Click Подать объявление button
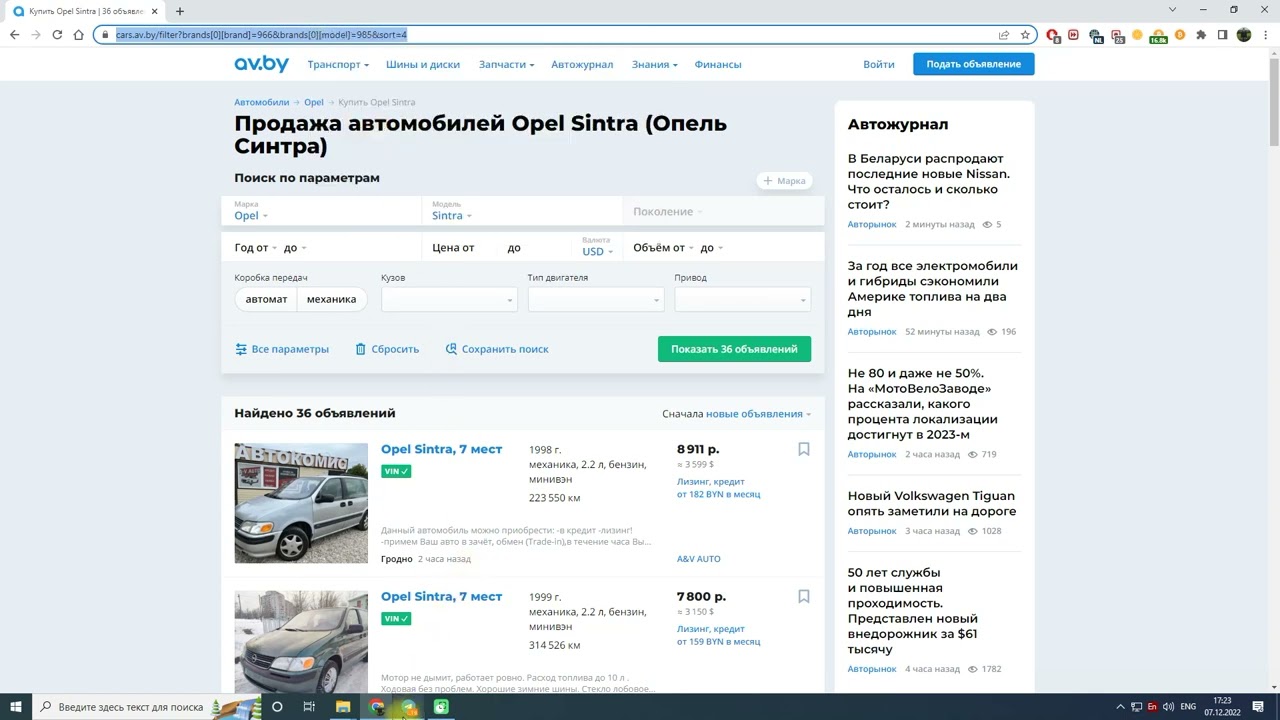The width and height of the screenshot is (1280, 720). point(974,64)
